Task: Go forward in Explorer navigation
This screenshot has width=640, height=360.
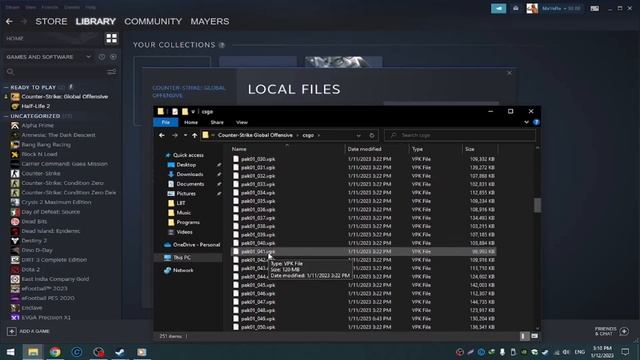Action: click(175, 135)
